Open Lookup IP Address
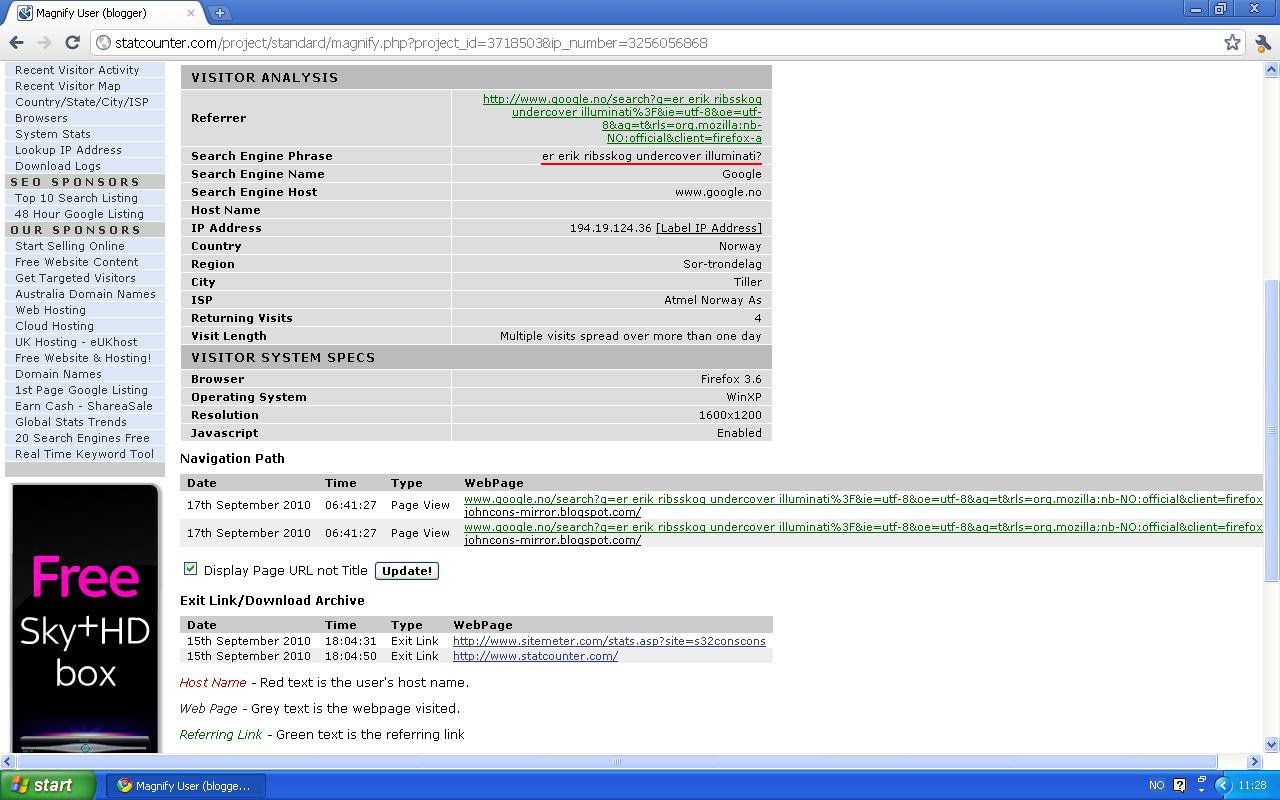This screenshot has height=800, width=1280. point(68,150)
